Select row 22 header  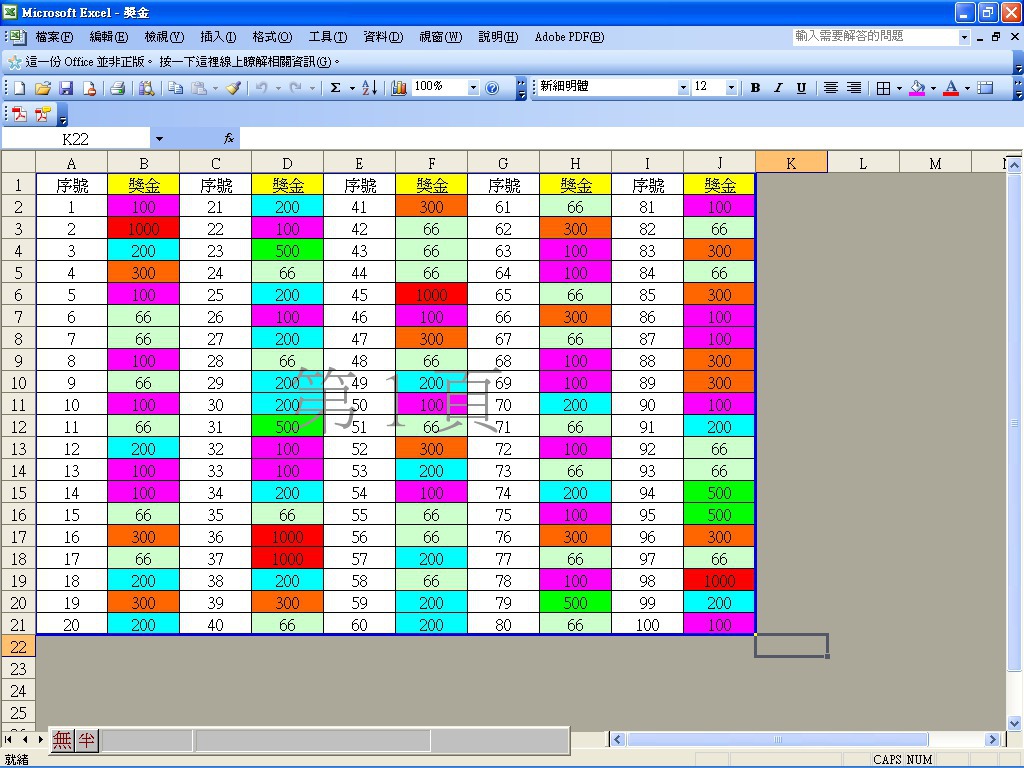click(18, 647)
